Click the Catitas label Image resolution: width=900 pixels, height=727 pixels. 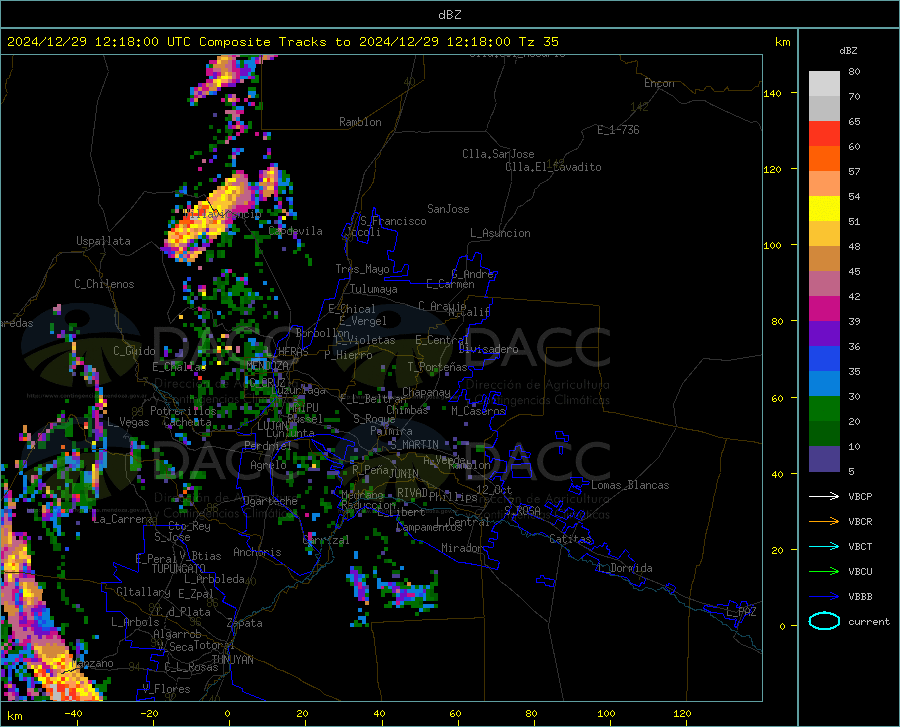570,539
